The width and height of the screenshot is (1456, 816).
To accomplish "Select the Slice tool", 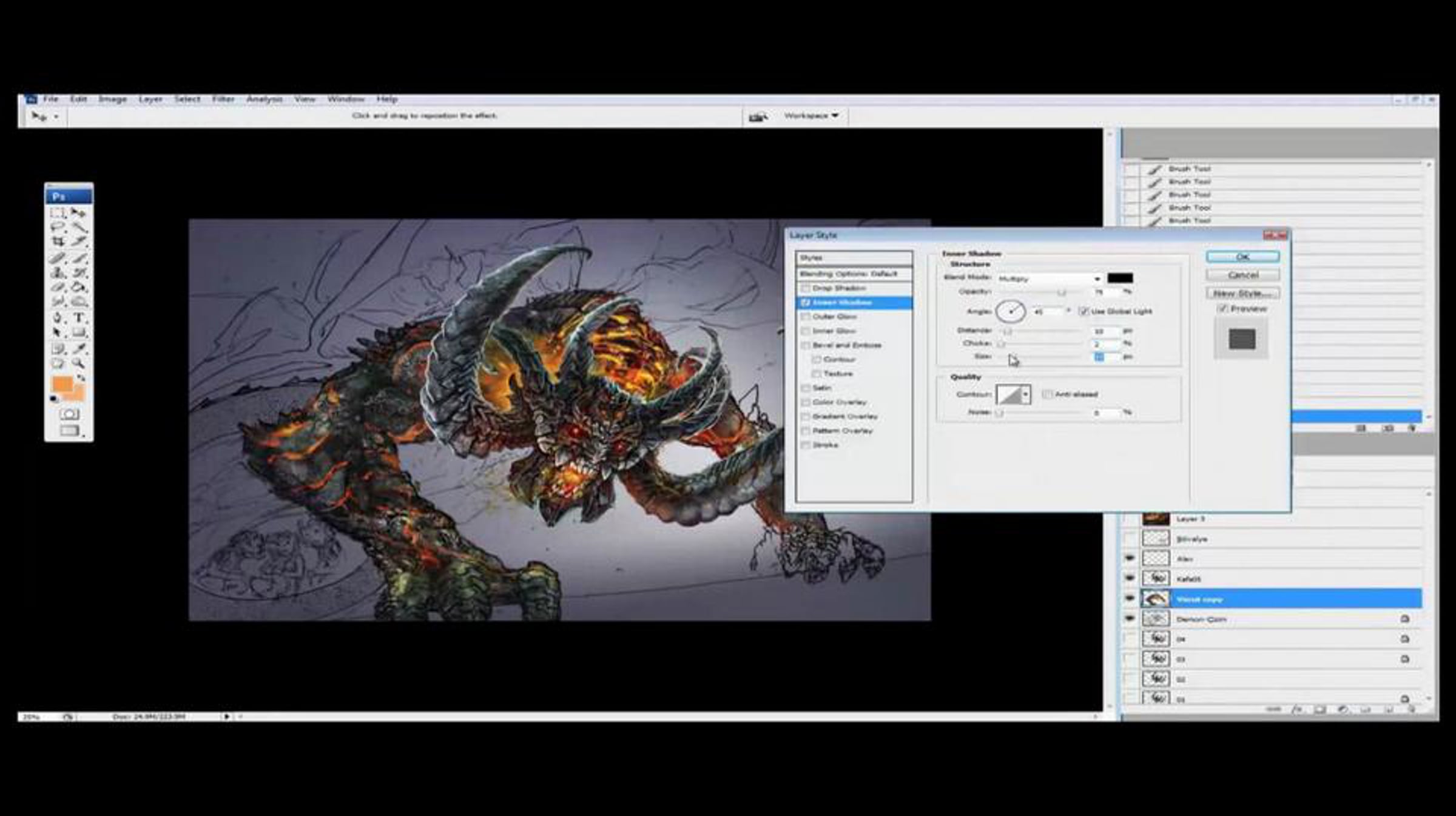I will [79, 242].
